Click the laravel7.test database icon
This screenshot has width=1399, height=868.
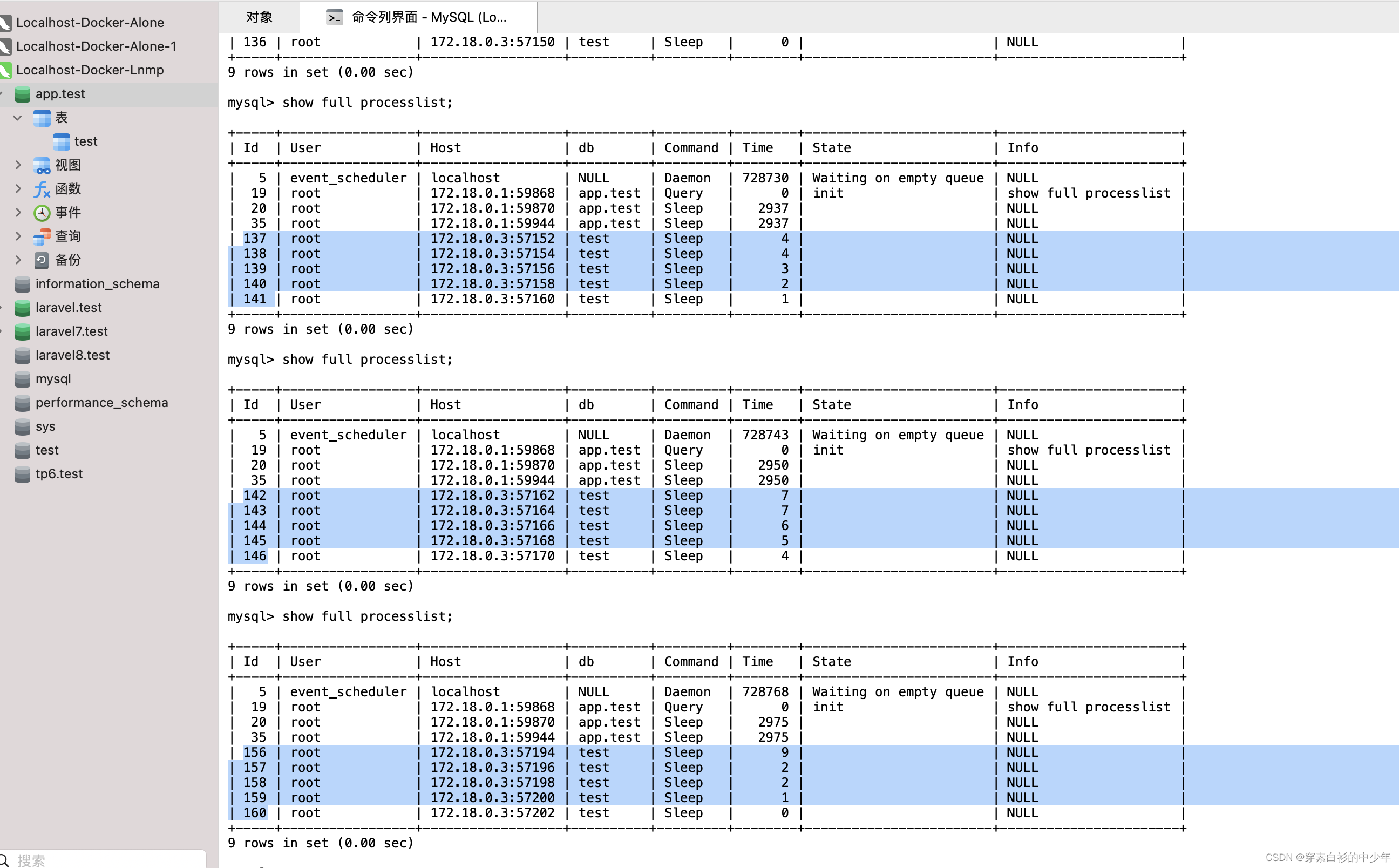pyautogui.click(x=22, y=331)
